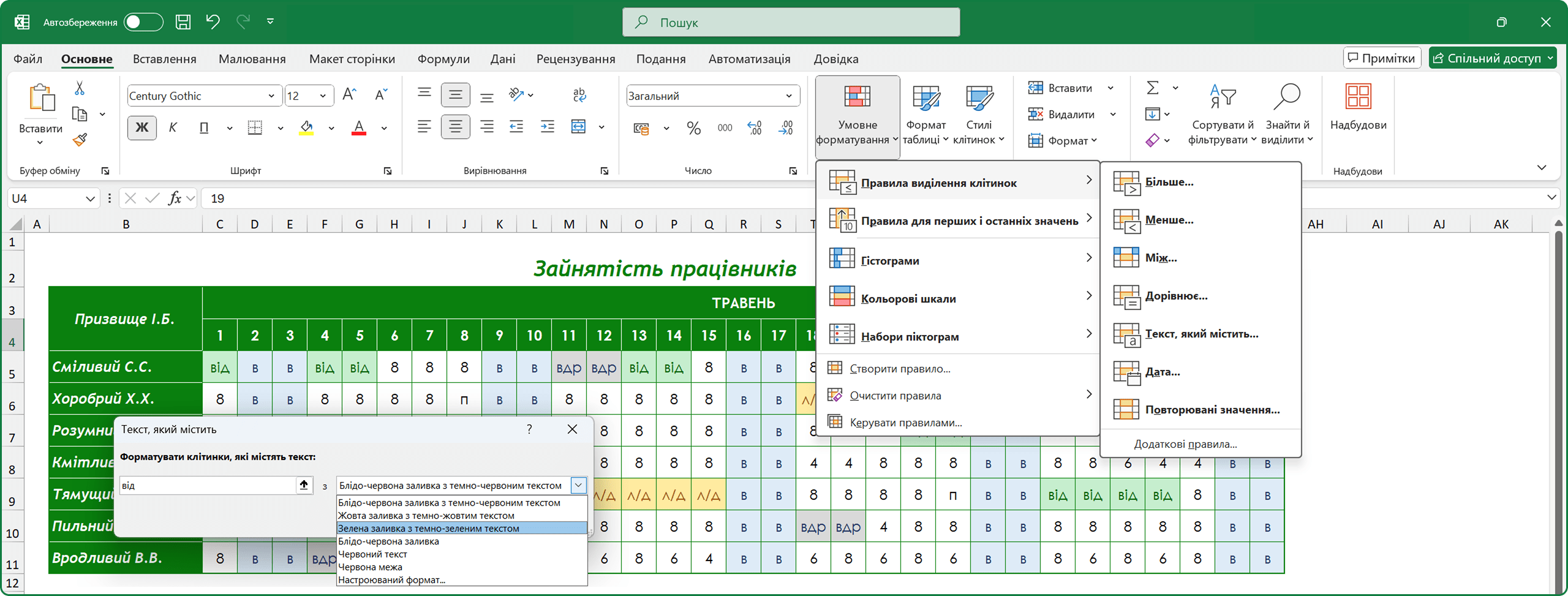This screenshot has width=1568, height=596.
Task: Choose Створити правило... from the menu
Action: 899,368
